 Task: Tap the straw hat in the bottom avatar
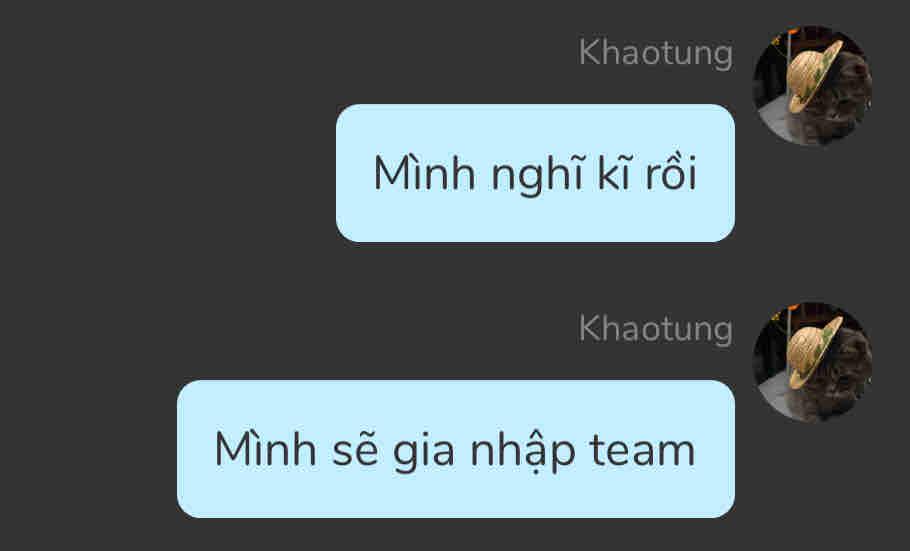(812, 352)
